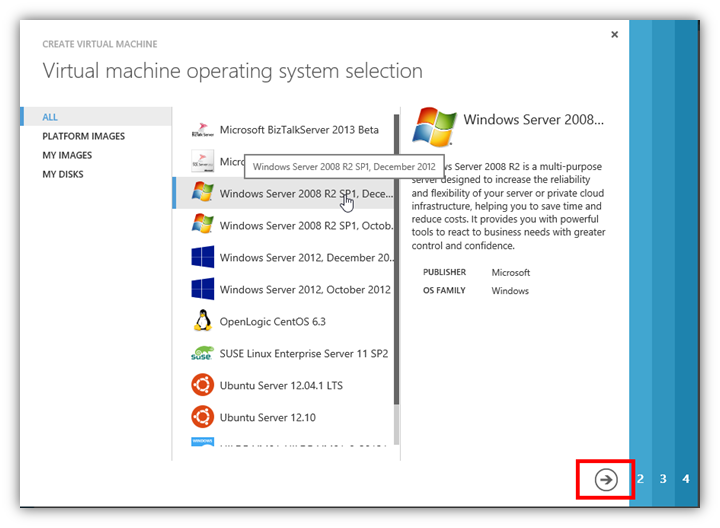Go to wizard step 2

640,479
